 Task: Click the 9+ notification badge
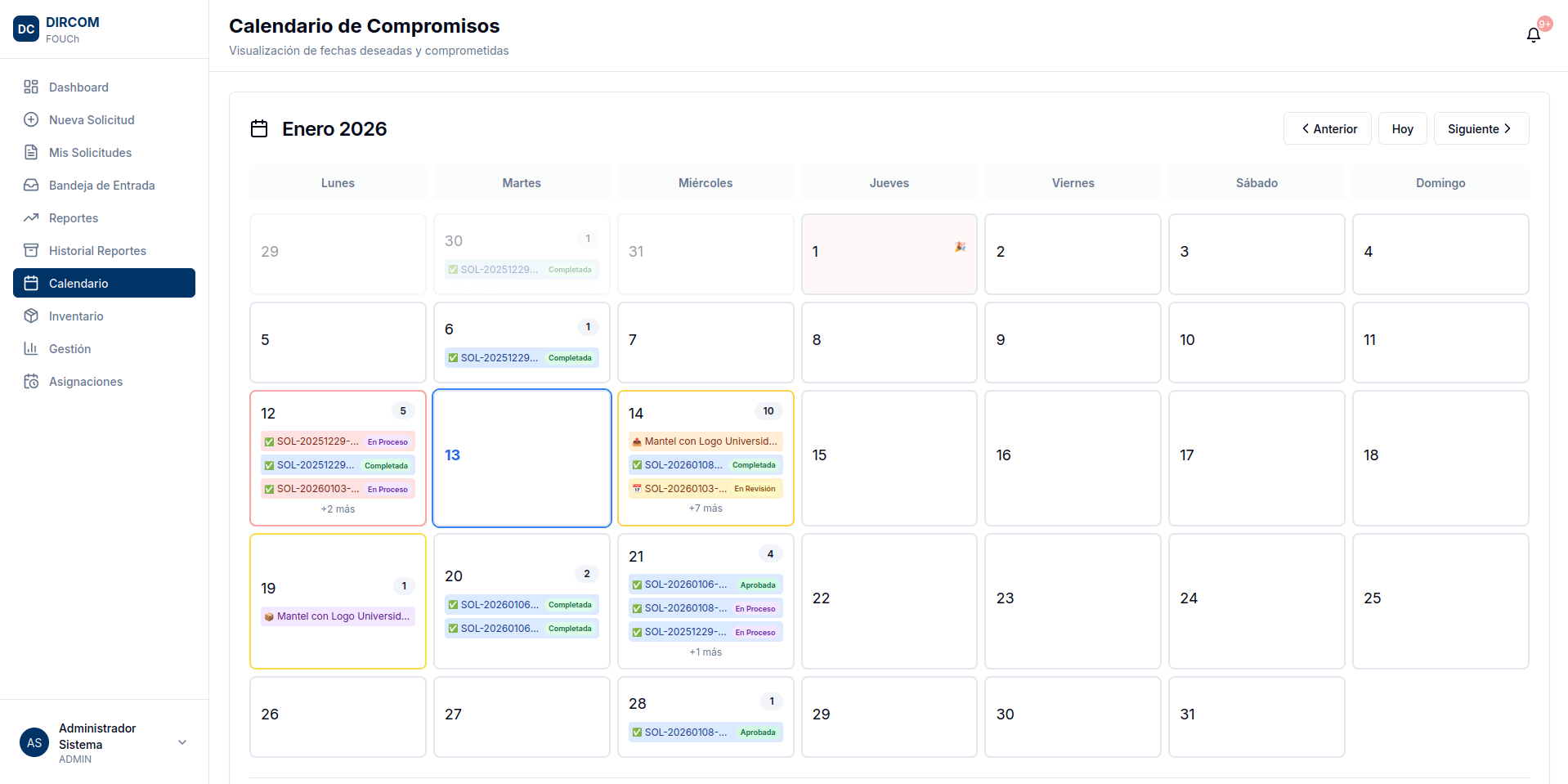pyautogui.click(x=1544, y=24)
